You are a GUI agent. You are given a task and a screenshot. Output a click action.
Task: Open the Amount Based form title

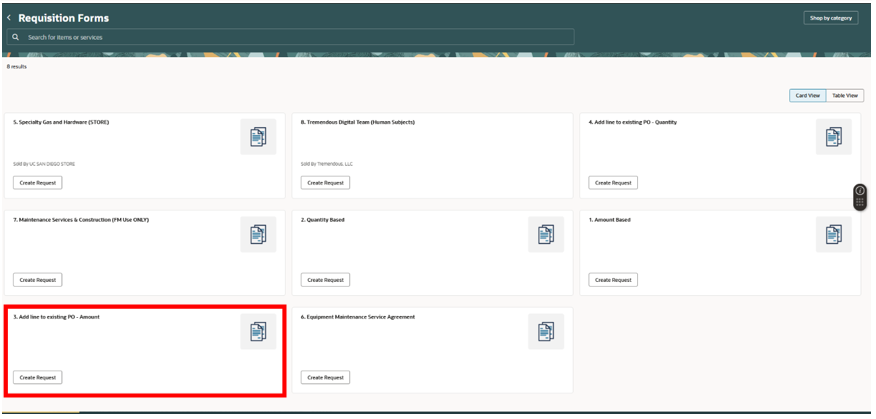(610, 219)
